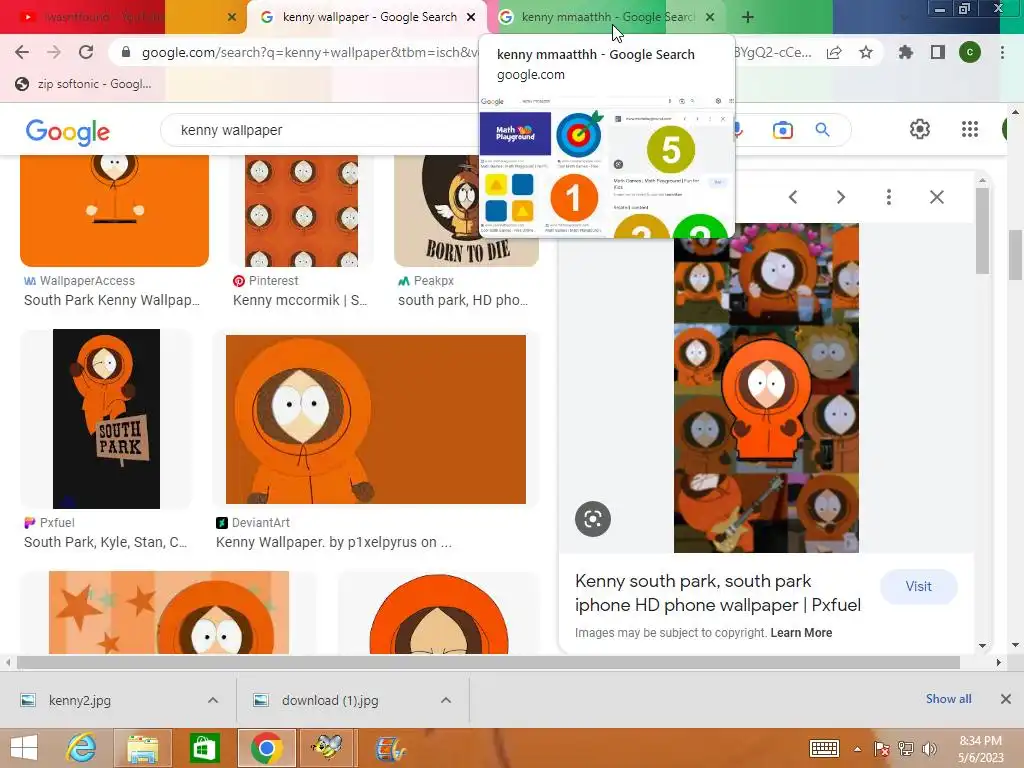The height and width of the screenshot is (768, 1024).
Task: Click the address bar URL
Action: [310, 52]
